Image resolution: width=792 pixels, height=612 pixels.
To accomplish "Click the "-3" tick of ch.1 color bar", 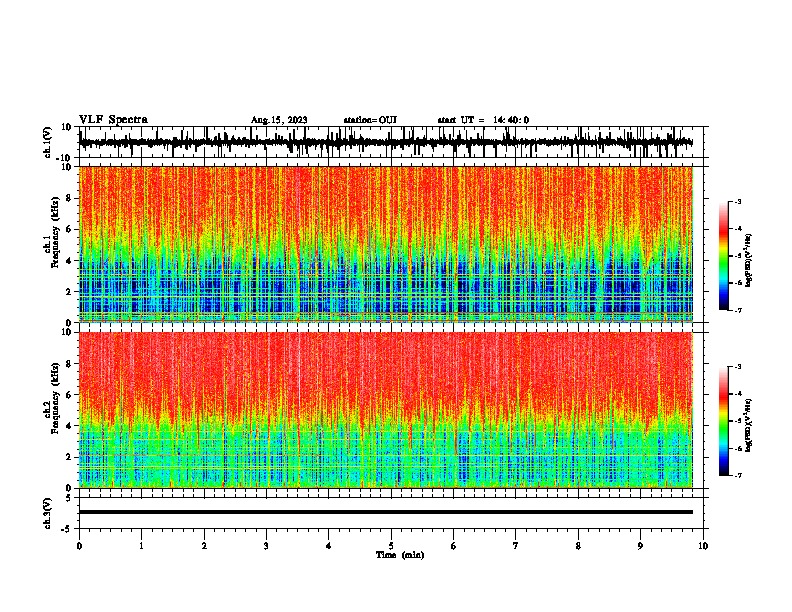I will 737,201.
